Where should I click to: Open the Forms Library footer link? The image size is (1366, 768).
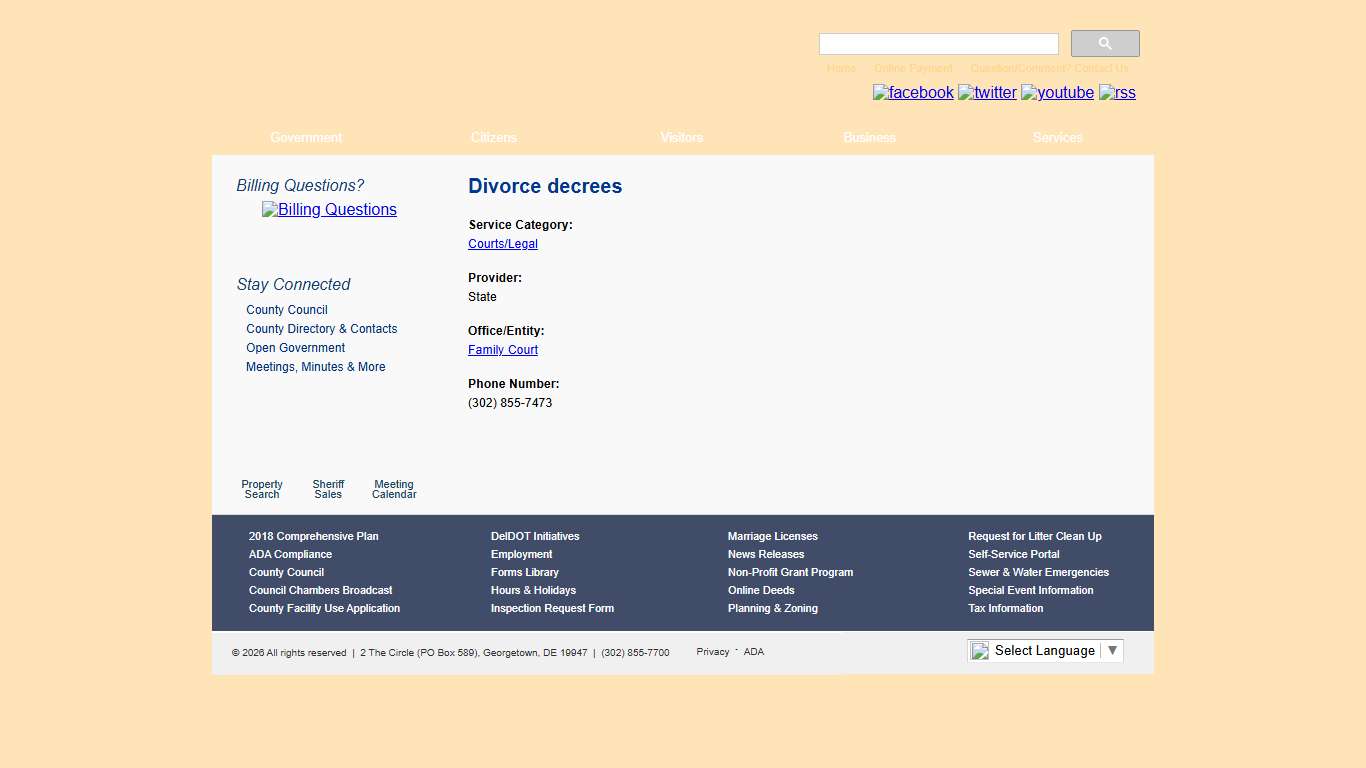pyautogui.click(x=524, y=572)
